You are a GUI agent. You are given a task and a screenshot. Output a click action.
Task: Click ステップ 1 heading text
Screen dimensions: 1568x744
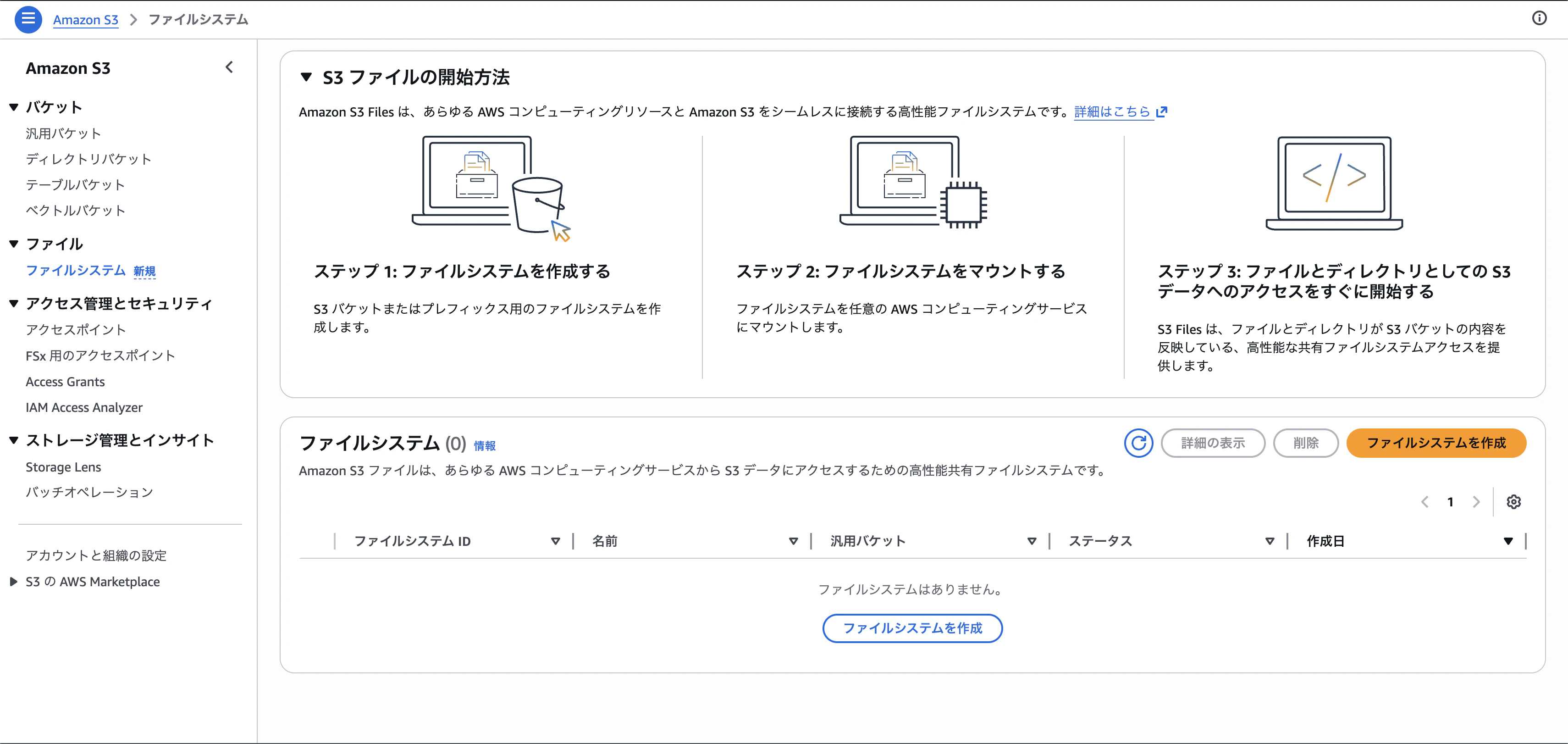(462, 271)
